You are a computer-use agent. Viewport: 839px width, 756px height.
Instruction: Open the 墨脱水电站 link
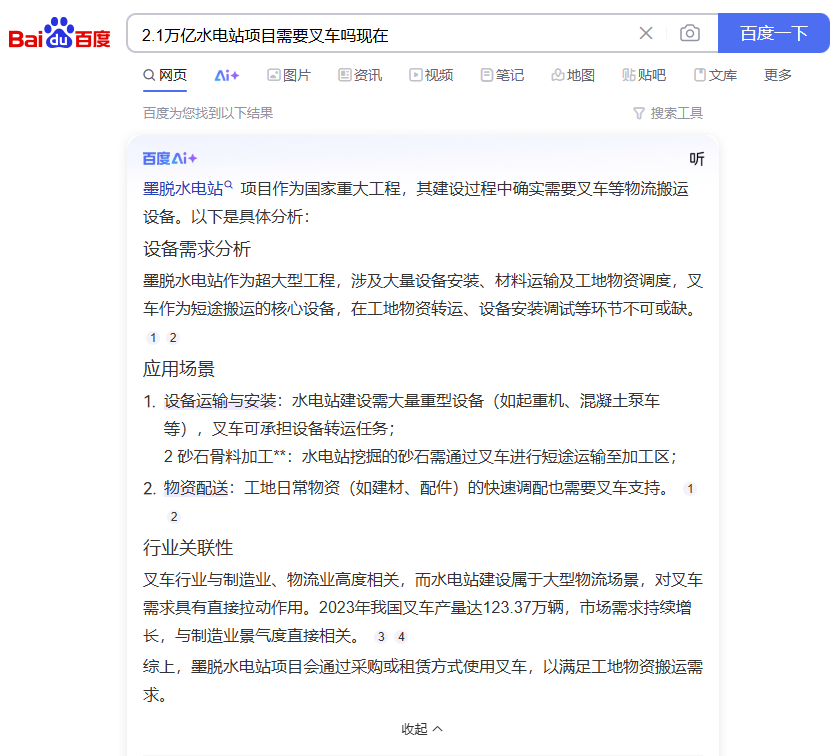187,188
